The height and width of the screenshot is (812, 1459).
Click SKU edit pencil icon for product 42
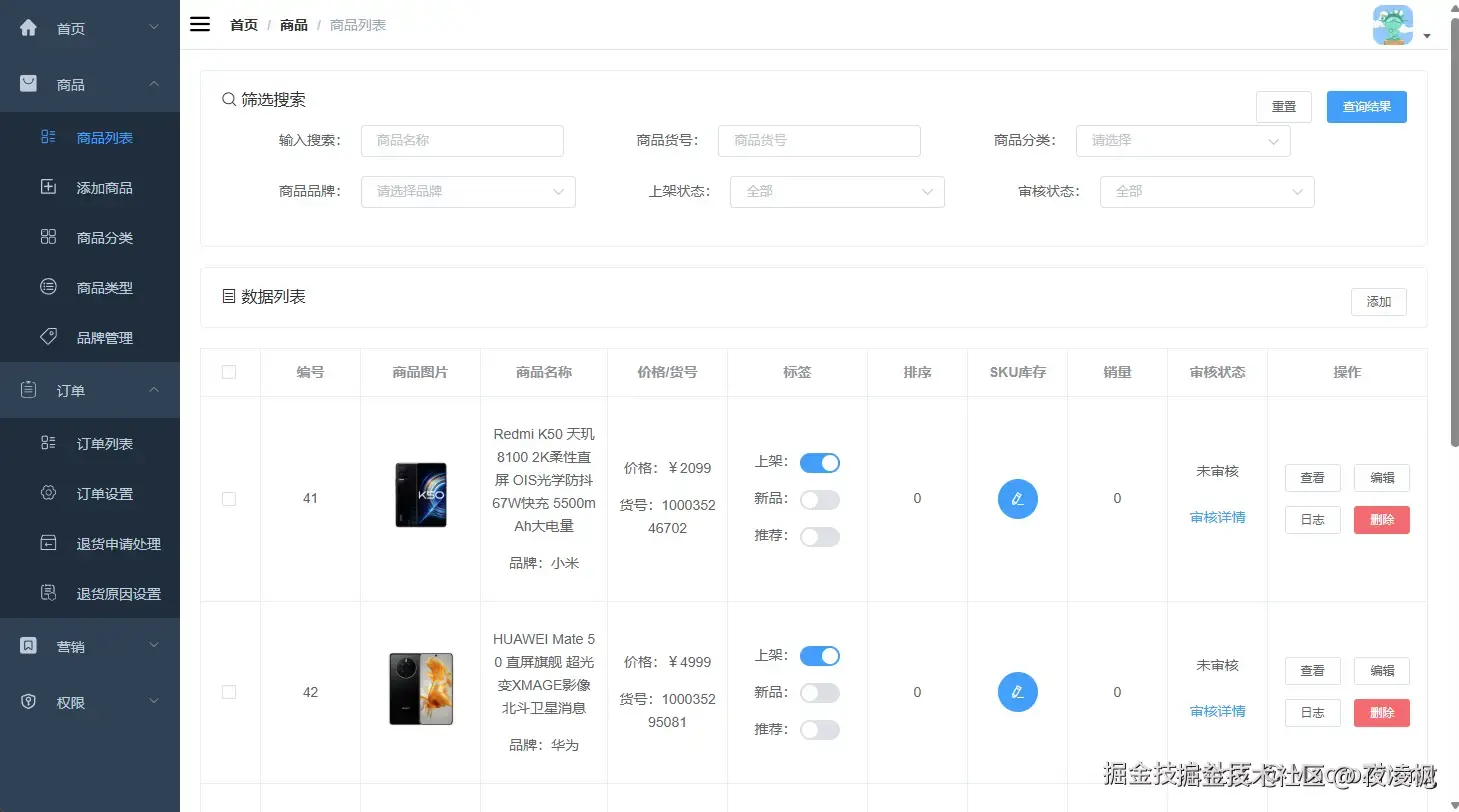coord(1018,692)
